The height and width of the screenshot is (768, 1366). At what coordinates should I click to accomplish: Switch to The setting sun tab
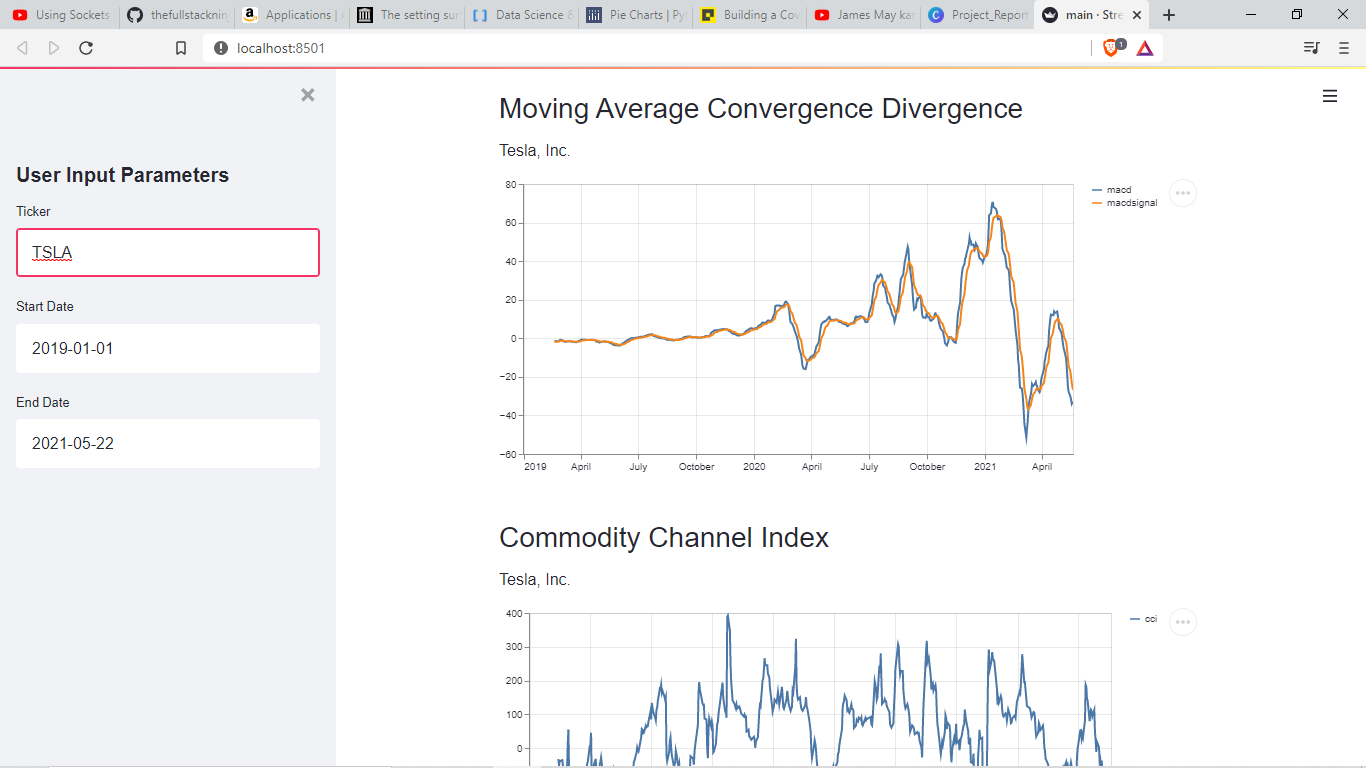tap(407, 15)
